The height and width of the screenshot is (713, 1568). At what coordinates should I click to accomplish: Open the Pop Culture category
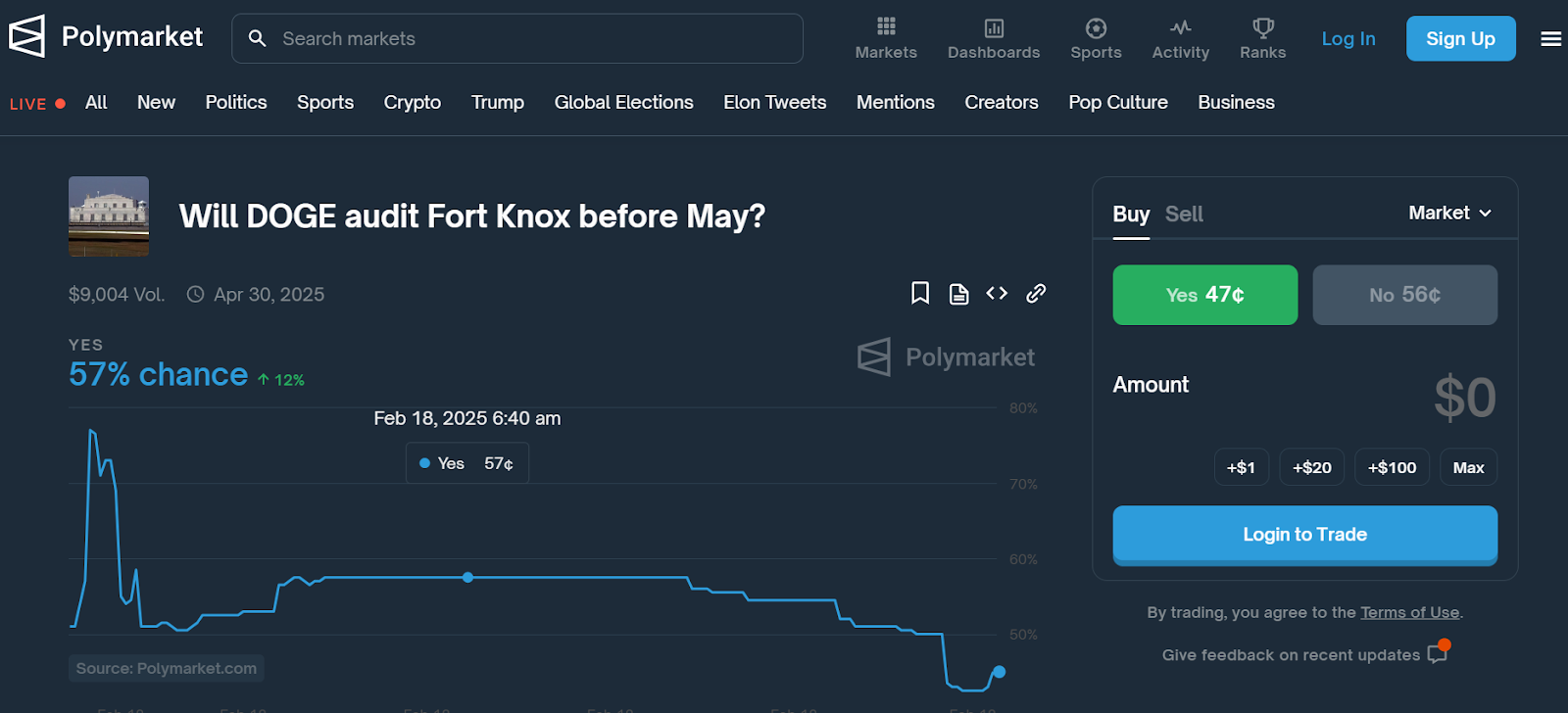click(x=1118, y=102)
